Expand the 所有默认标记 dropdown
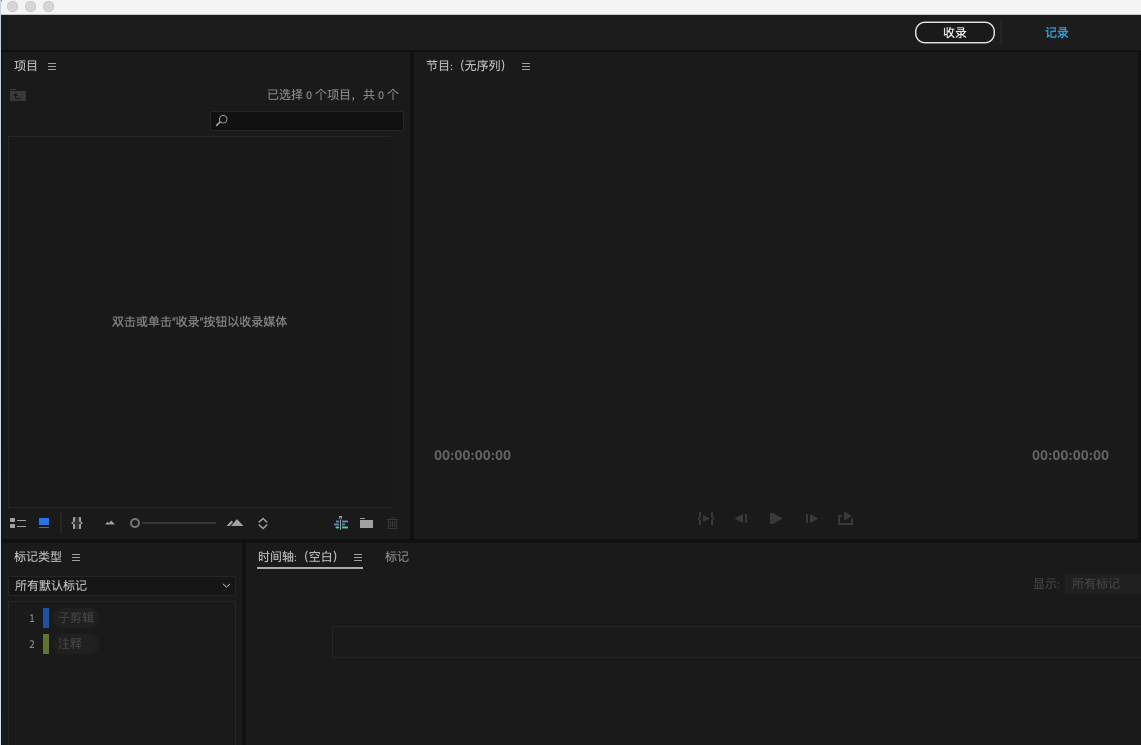This screenshot has height=745, width=1141. [122, 586]
